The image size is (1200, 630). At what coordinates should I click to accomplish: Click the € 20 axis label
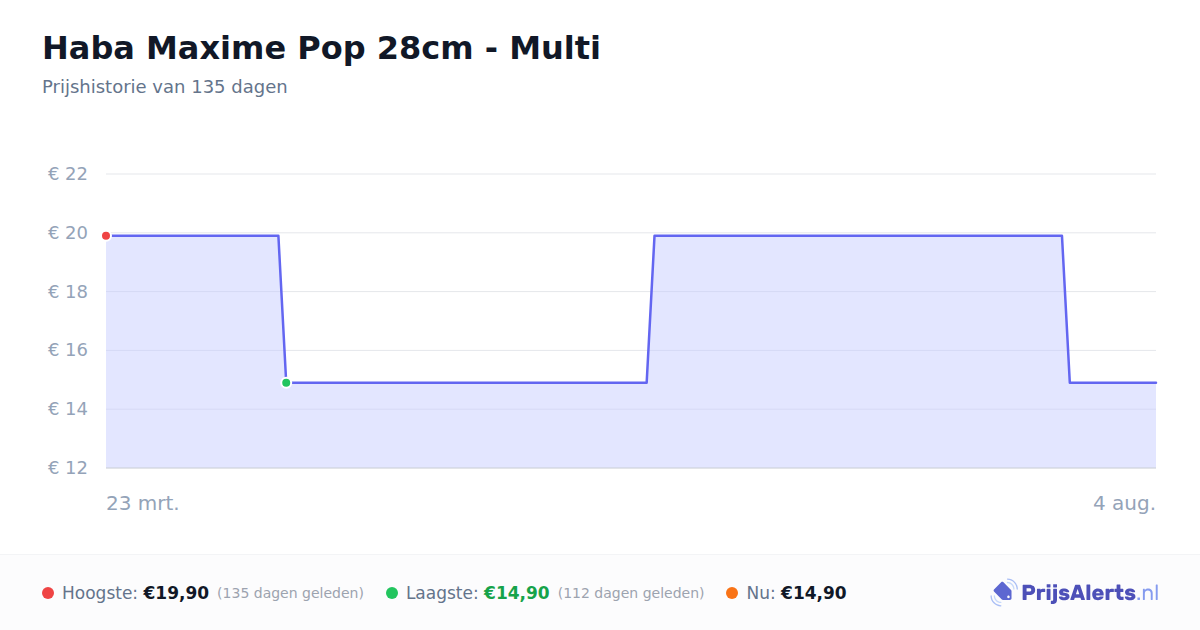pos(68,233)
